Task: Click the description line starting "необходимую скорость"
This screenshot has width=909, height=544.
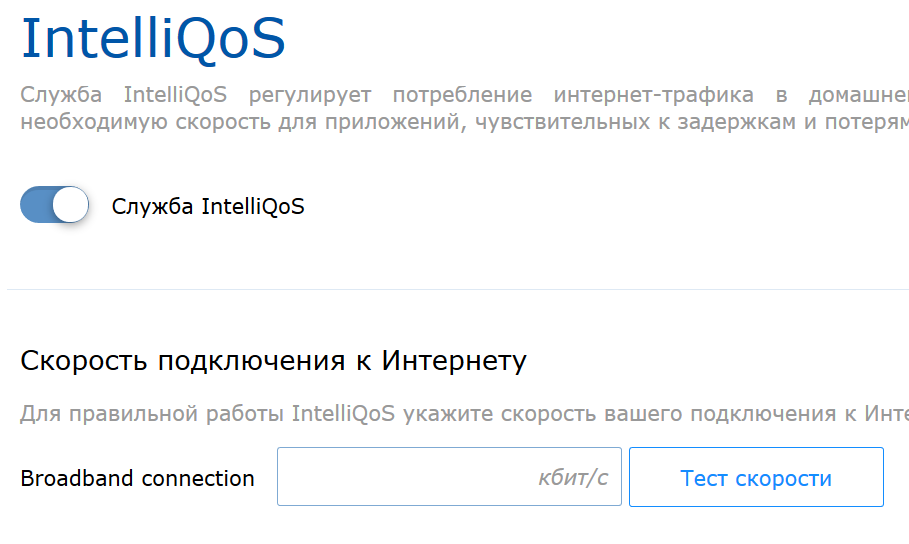Action: coord(464,122)
